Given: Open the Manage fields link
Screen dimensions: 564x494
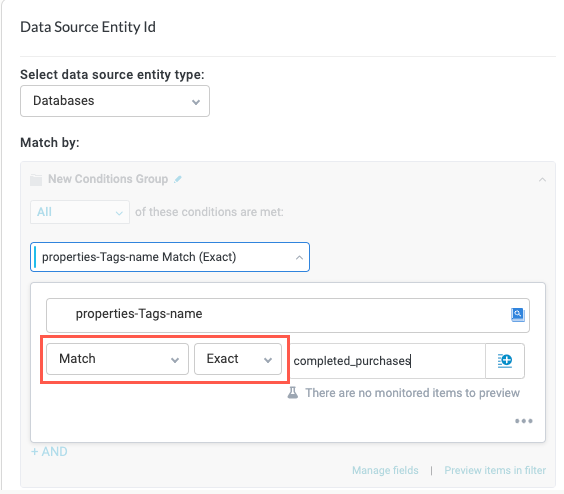Looking at the screenshot, I should [385, 470].
